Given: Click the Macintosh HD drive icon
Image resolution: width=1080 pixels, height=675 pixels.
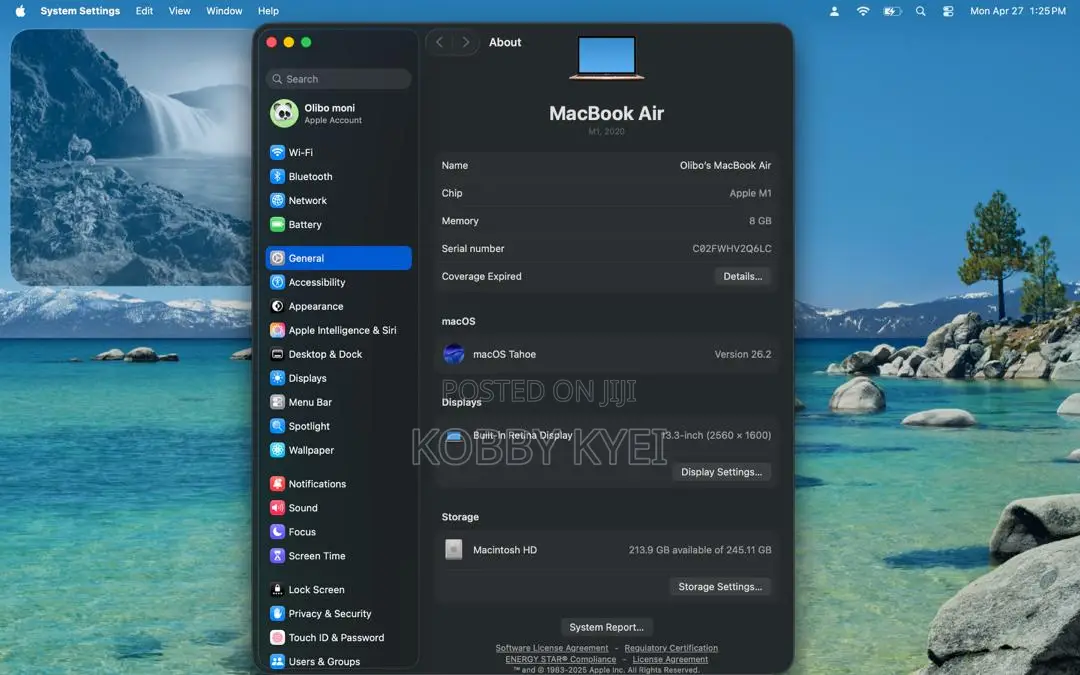Looking at the screenshot, I should point(453,550).
